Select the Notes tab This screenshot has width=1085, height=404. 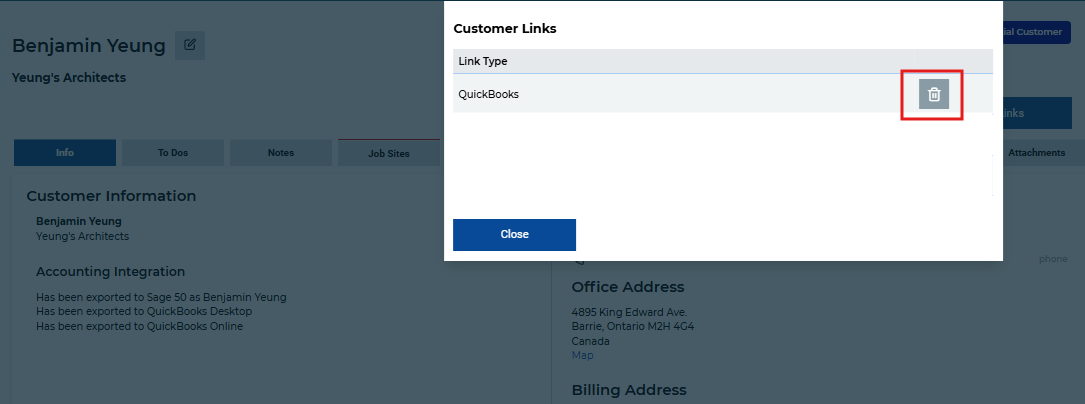(281, 153)
